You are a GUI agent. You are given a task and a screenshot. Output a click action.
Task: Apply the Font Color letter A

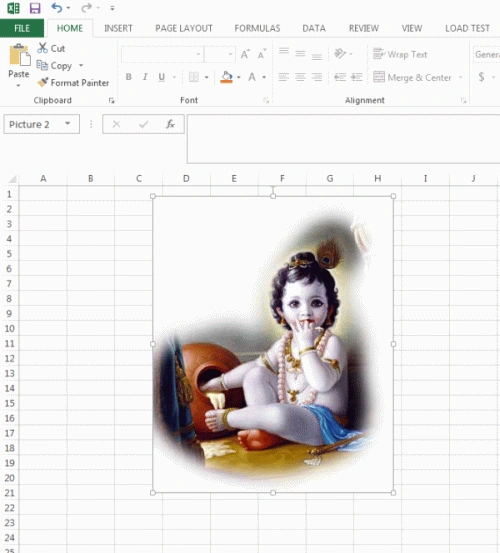click(252, 77)
